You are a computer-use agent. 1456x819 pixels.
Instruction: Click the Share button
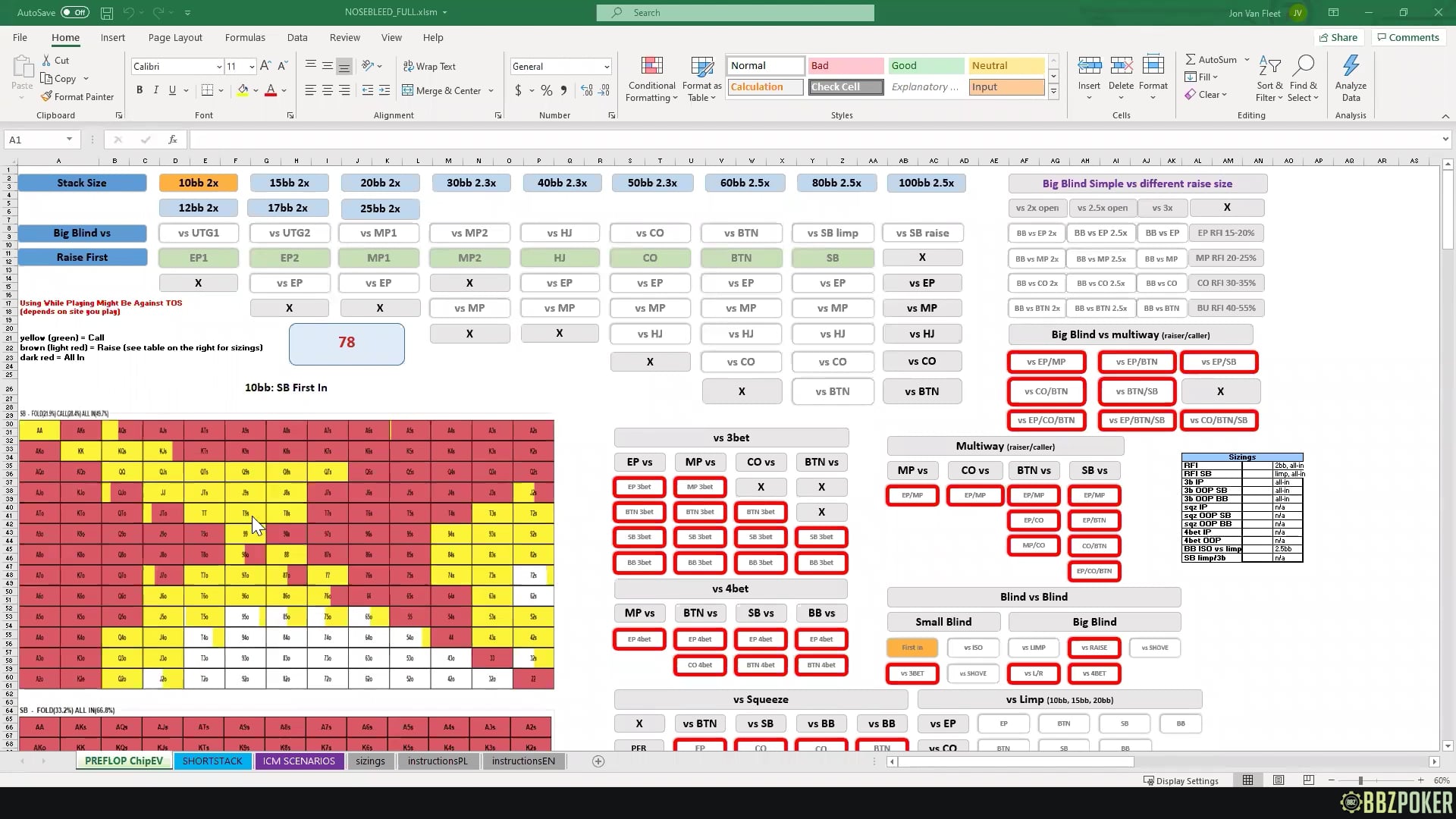coord(1338,37)
